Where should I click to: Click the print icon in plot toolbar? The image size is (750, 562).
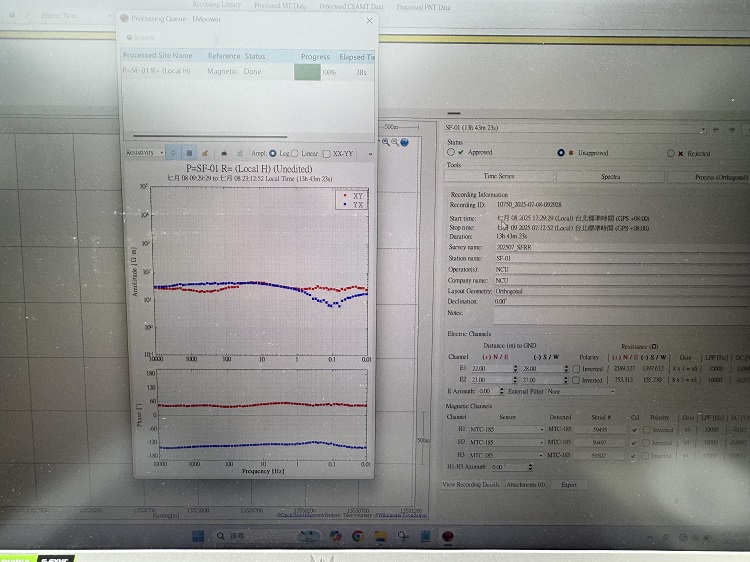224,153
